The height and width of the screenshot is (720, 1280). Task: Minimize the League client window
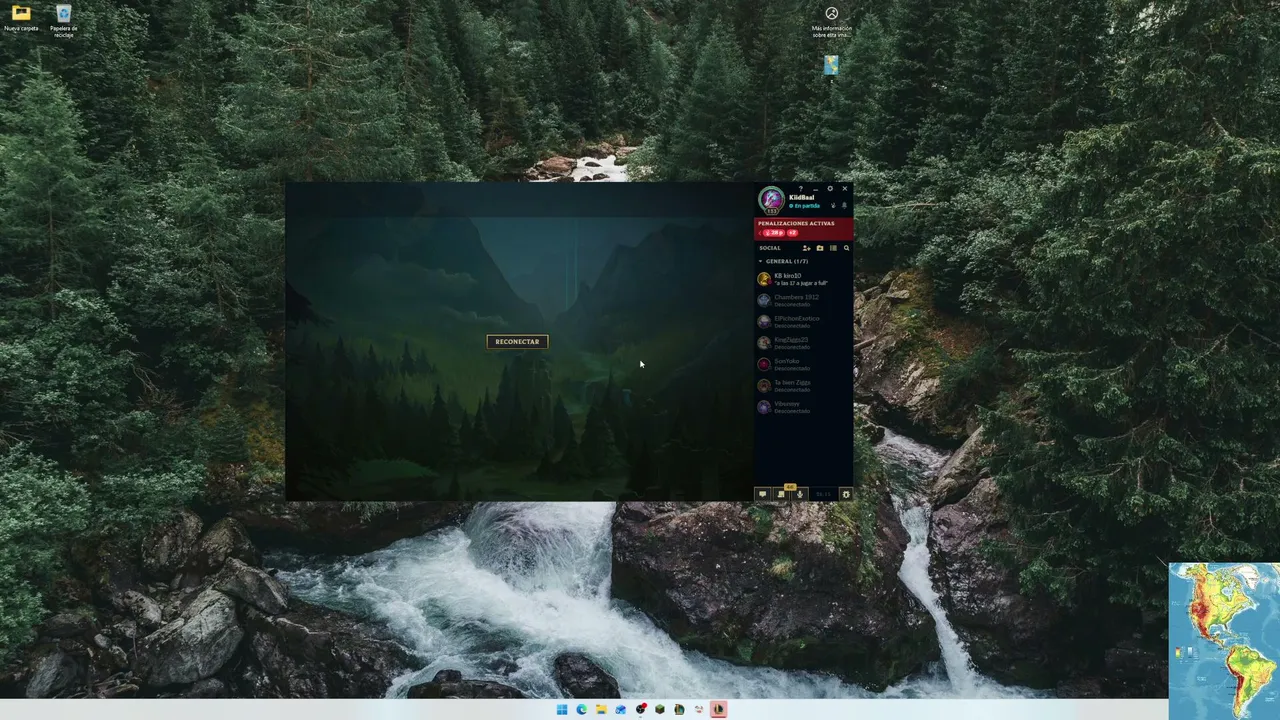pos(815,188)
